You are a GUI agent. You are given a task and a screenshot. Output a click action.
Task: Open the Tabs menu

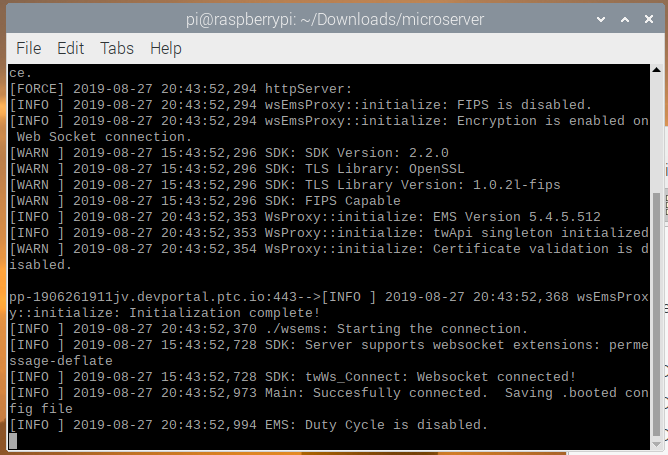(x=117, y=48)
